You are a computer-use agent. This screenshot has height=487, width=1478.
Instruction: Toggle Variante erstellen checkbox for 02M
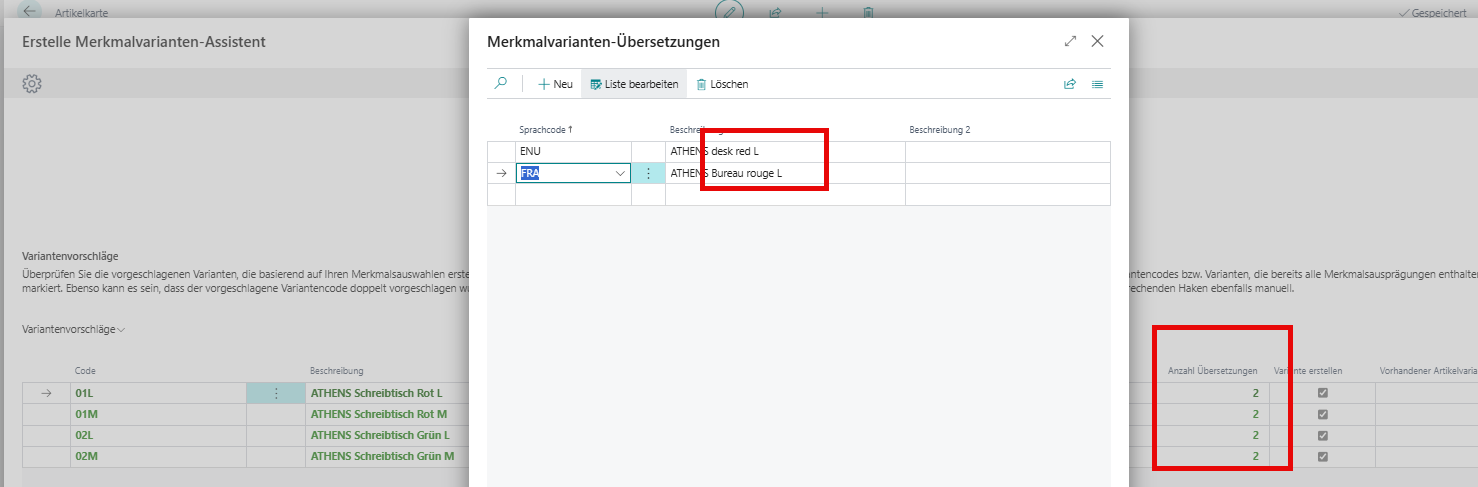point(1323,456)
